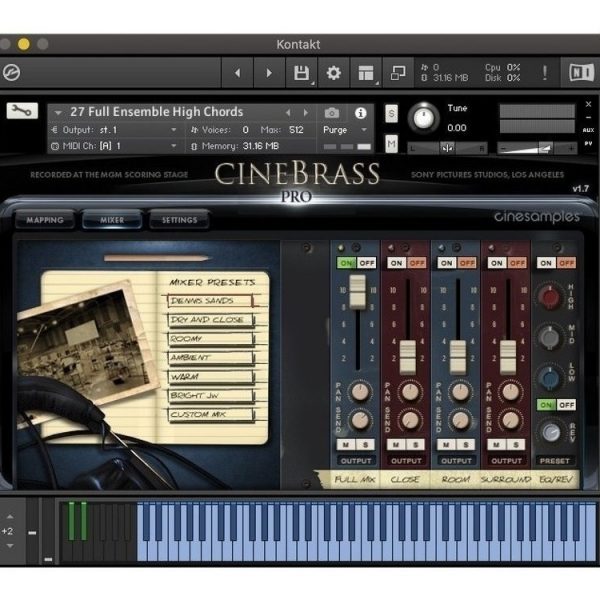
Task: Open Full Mix OUTPUT routing menu
Action: [x=356, y=461]
